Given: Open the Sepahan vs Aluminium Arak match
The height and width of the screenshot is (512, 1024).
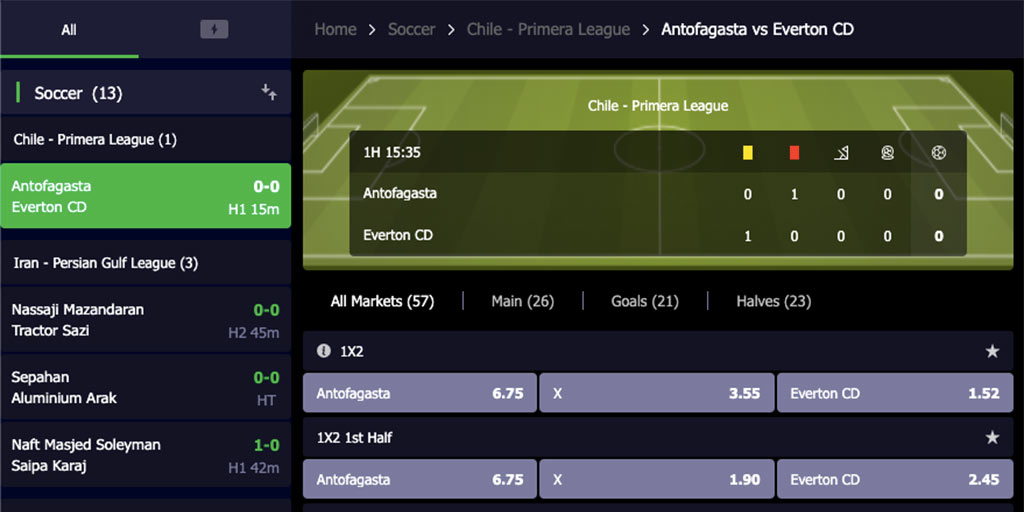Looking at the screenshot, I should tap(146, 388).
